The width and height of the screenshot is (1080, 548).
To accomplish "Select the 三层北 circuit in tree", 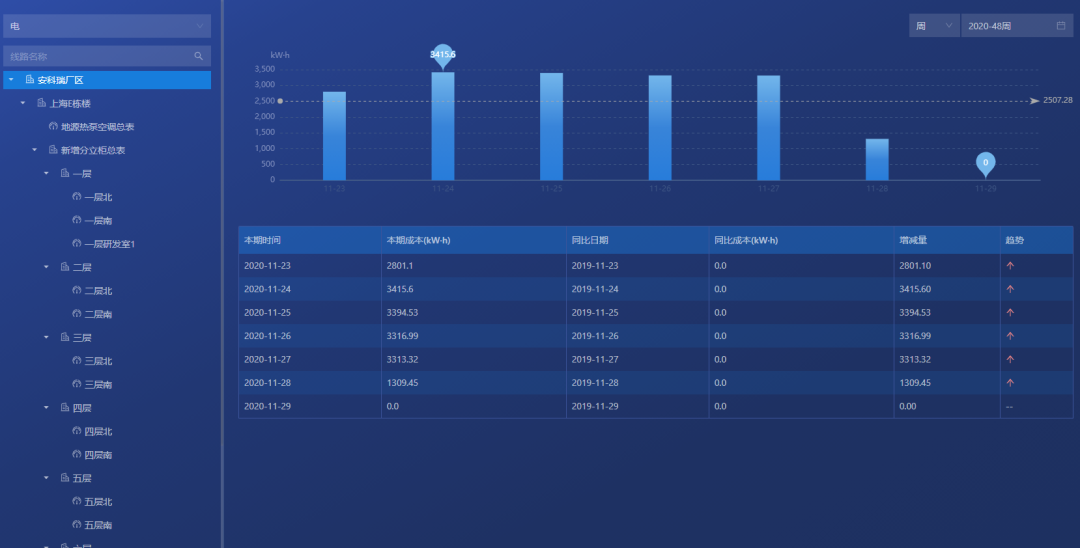I will coord(97,361).
